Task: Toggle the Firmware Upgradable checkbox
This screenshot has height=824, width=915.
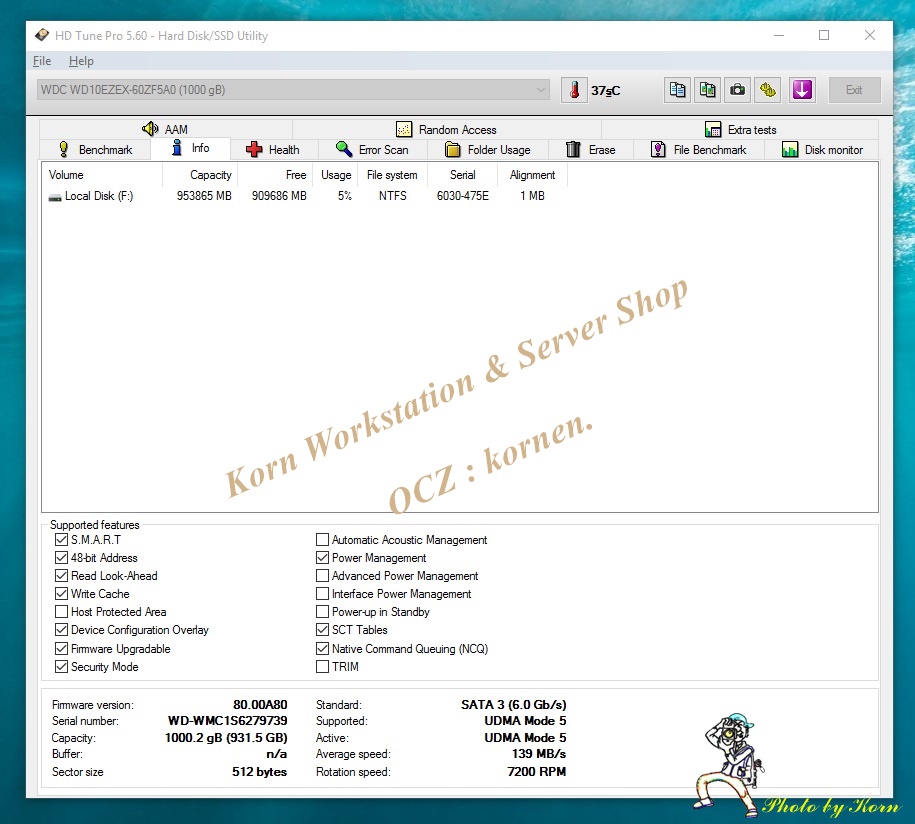Action: coord(61,648)
